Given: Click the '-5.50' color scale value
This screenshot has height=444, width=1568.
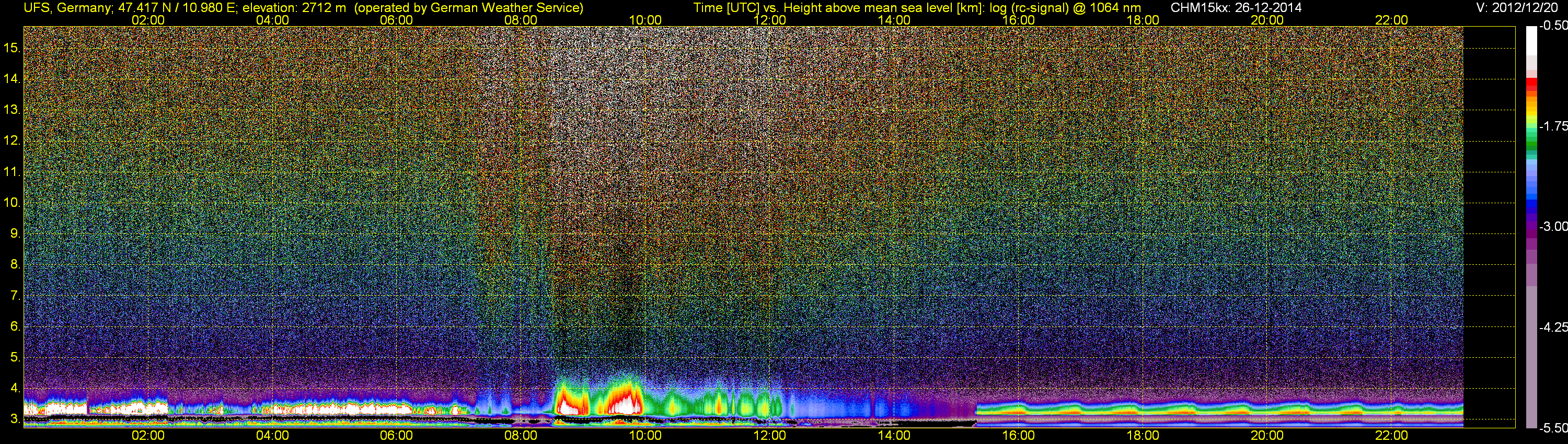Looking at the screenshot, I should pyautogui.click(x=1553, y=428).
